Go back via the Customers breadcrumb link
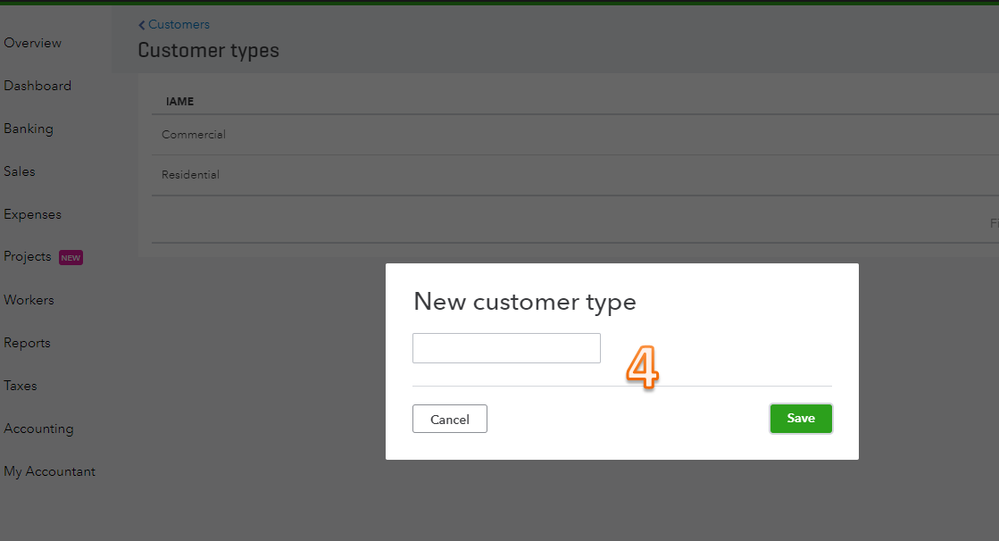The height and width of the screenshot is (541, 999). coord(175,25)
